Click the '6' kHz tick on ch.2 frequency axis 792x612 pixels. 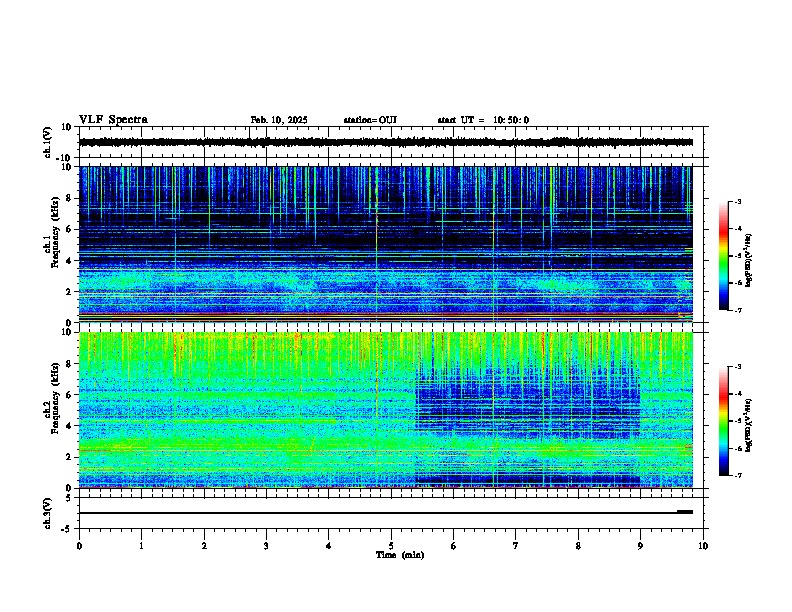[x=69, y=395]
